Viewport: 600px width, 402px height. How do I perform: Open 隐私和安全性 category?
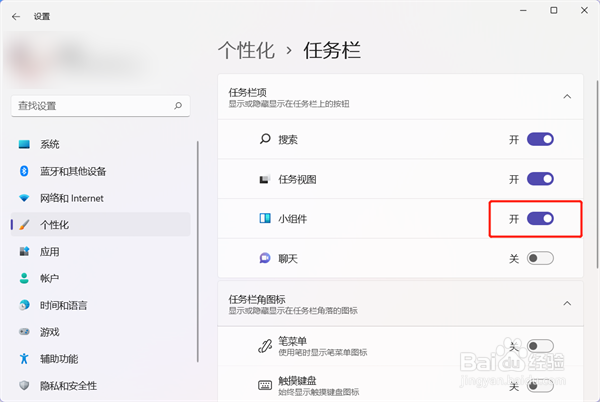coord(101,385)
